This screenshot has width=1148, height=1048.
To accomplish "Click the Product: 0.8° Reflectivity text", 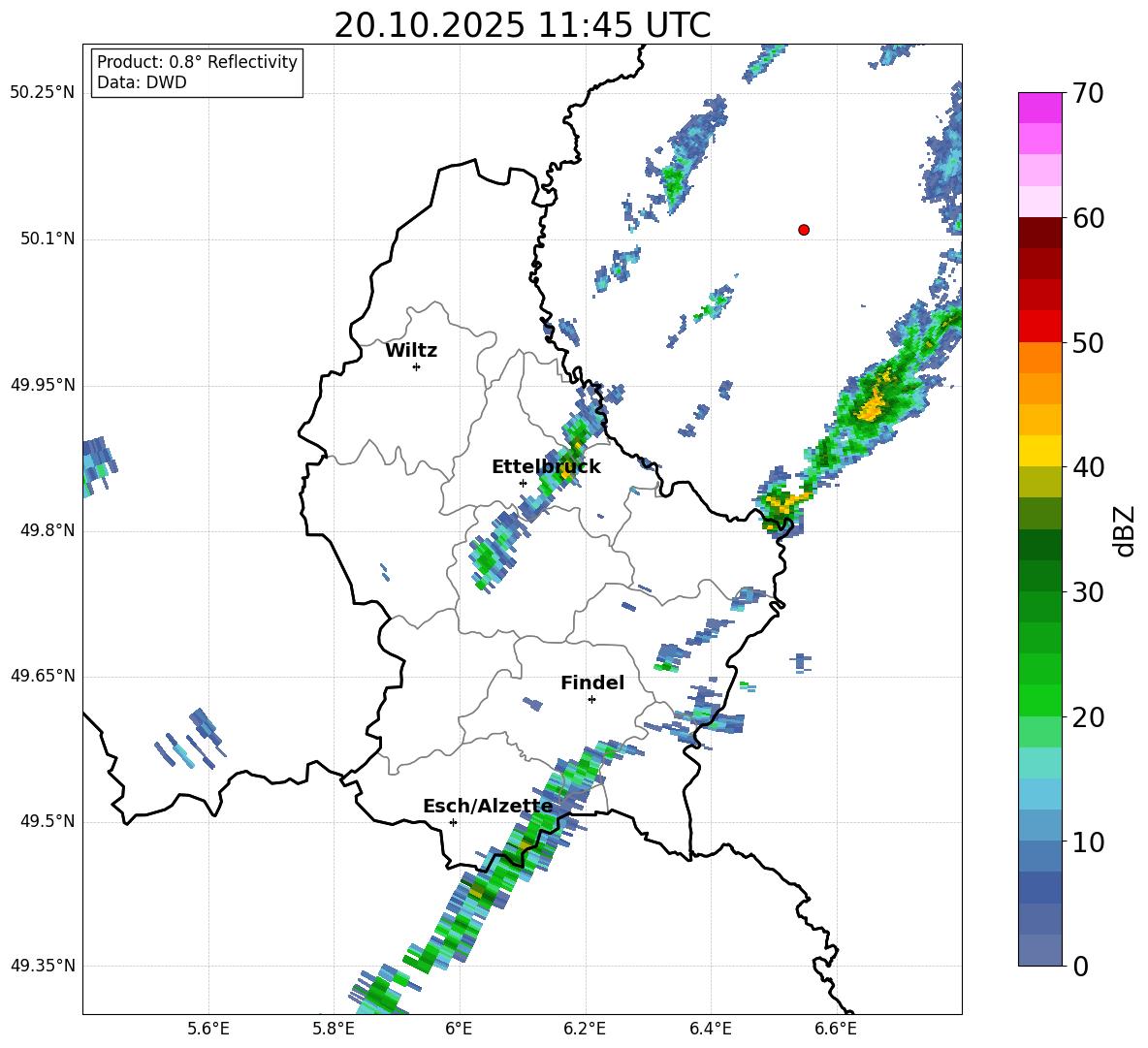I will coord(197,62).
